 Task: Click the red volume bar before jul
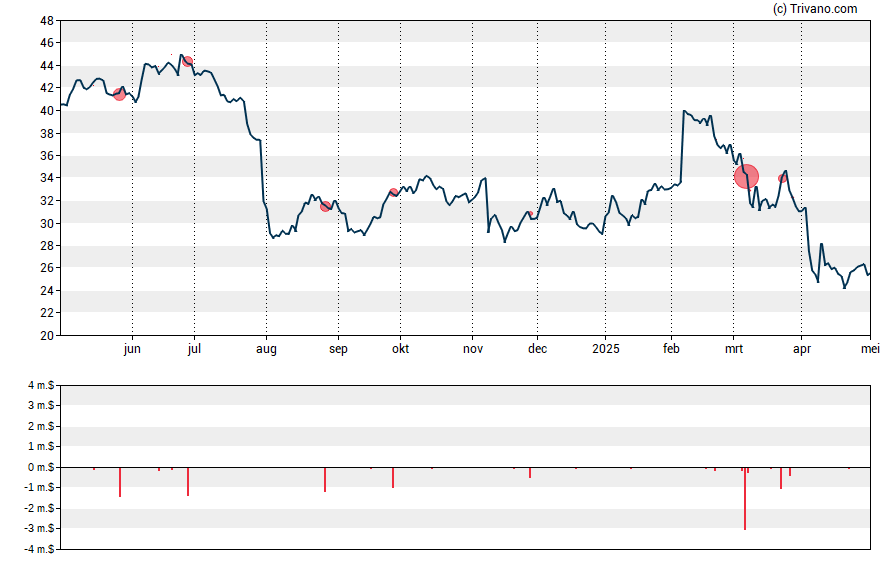click(x=188, y=481)
